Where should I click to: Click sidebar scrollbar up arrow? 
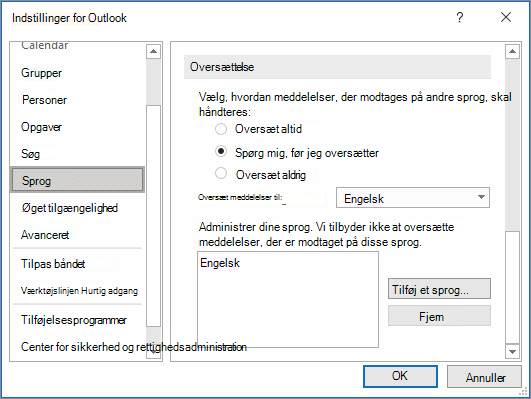point(153,51)
